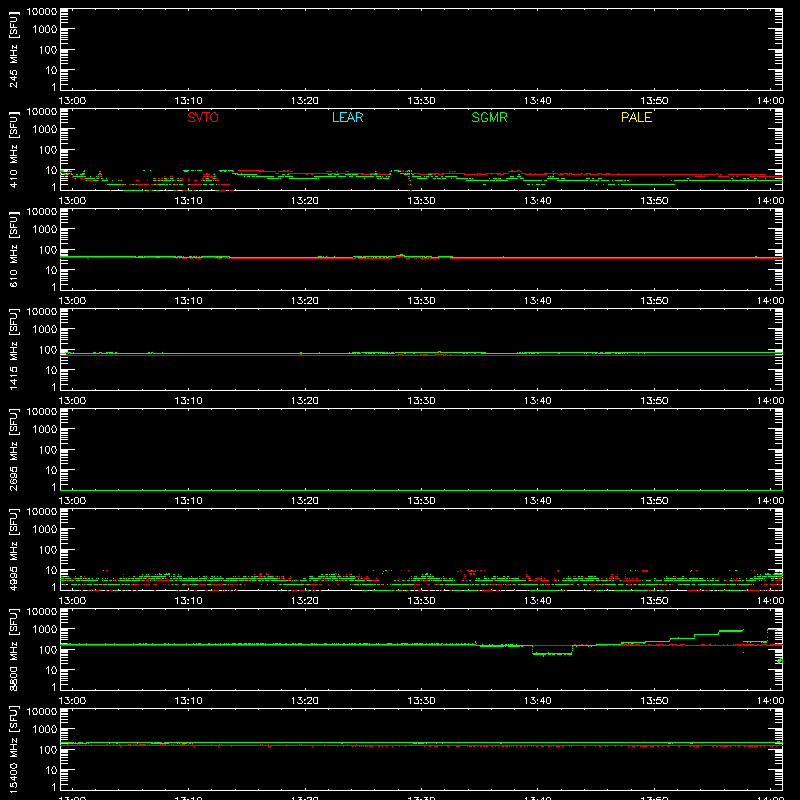Click 13:20 label below the 610 MHz panel
This screenshot has height=800, width=800.
(x=305, y=301)
